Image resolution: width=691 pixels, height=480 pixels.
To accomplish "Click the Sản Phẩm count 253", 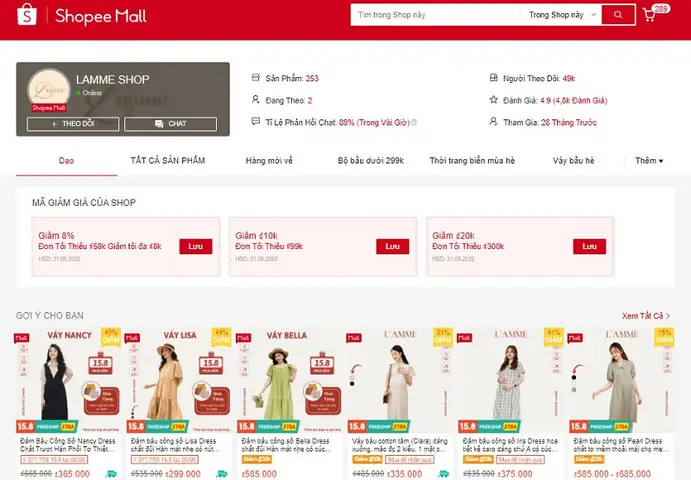I will point(312,78).
